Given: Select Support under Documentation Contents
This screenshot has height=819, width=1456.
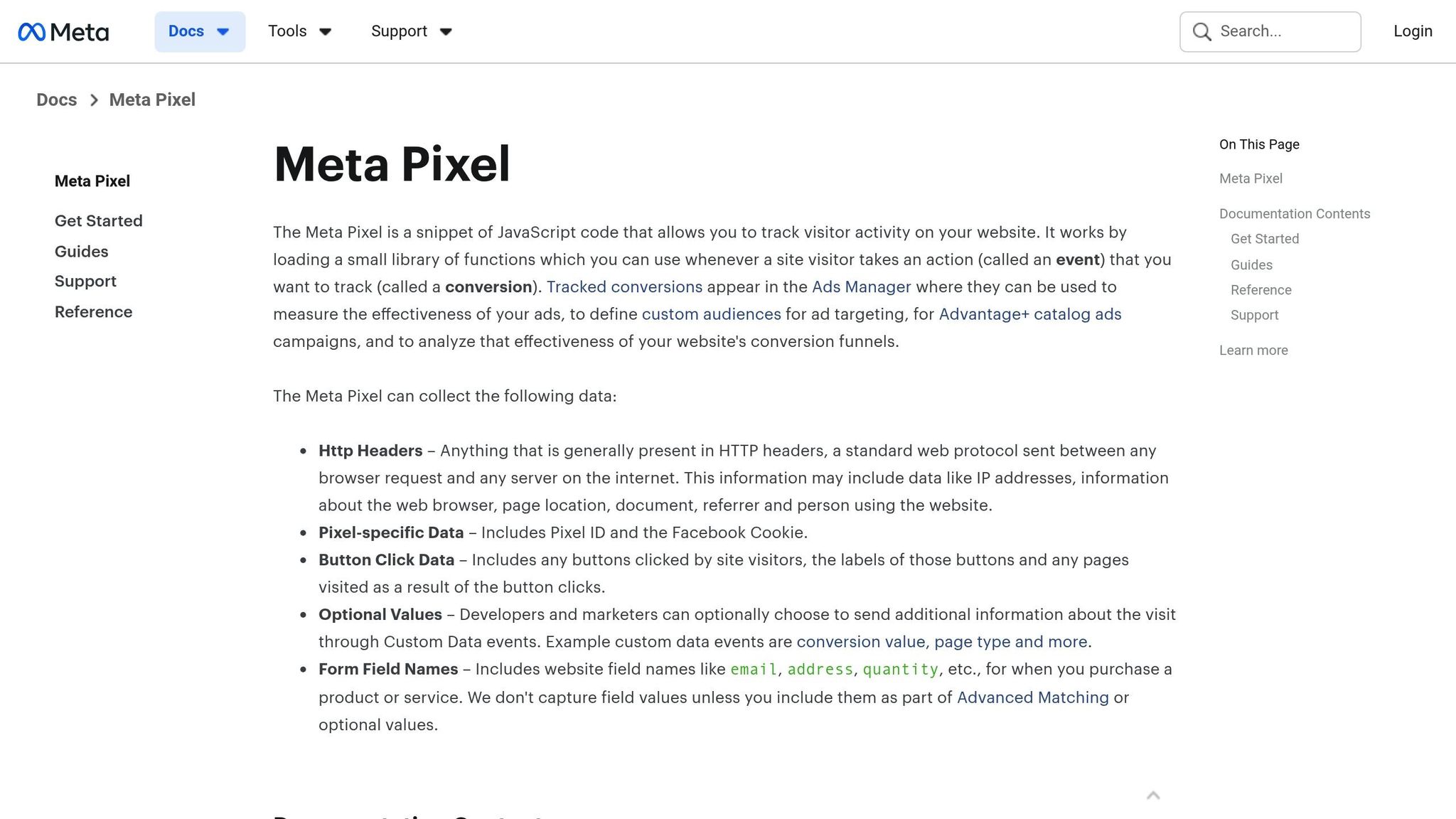Looking at the screenshot, I should (x=1254, y=315).
